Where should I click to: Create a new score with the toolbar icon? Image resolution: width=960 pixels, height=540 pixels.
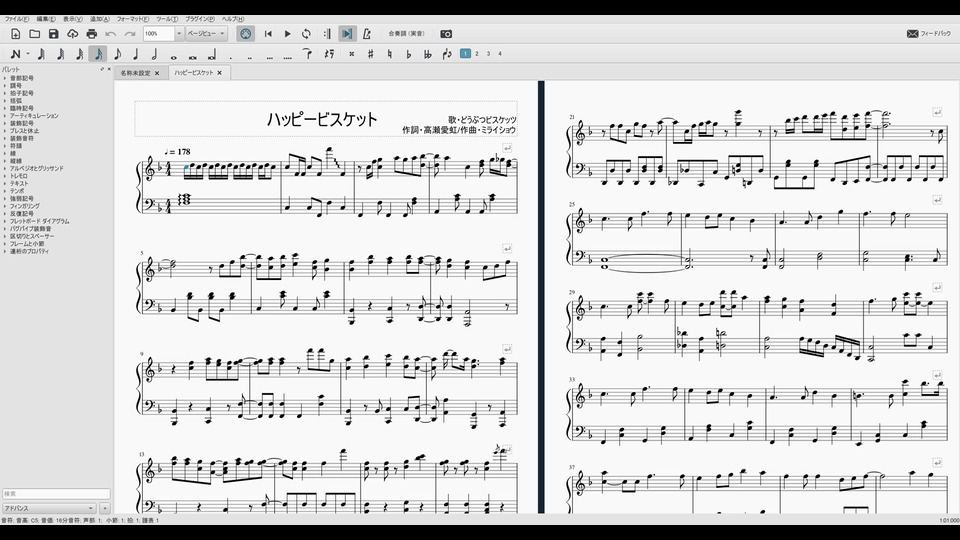16,34
